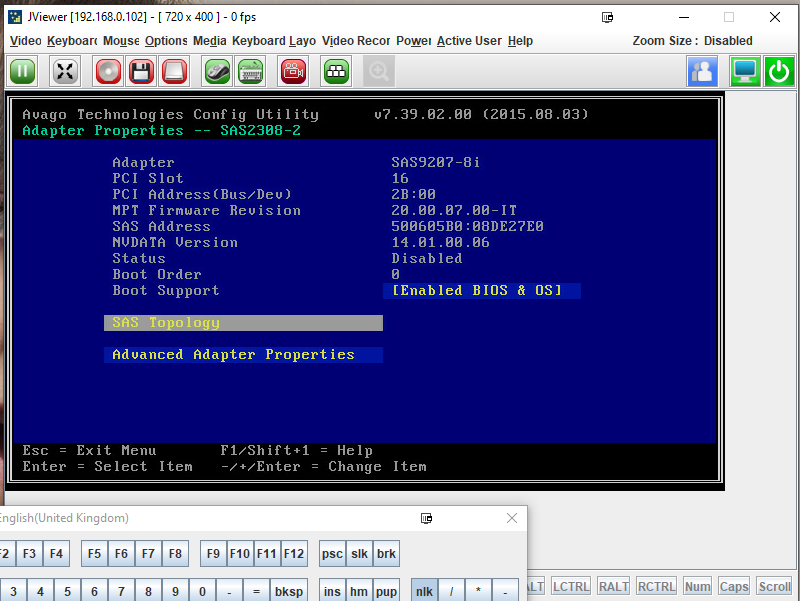800x601 pixels.
Task: Click the F6 soft key
Action: (121, 554)
